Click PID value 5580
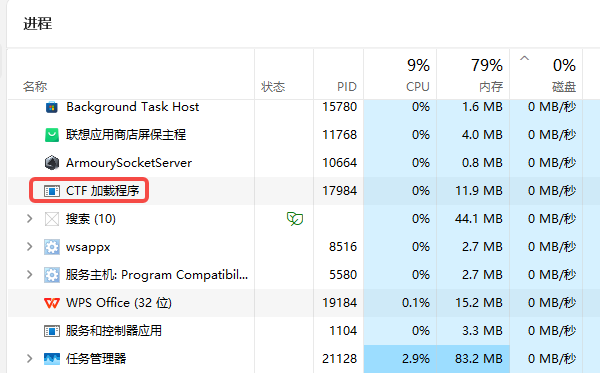The height and width of the screenshot is (373, 600). 343,275
